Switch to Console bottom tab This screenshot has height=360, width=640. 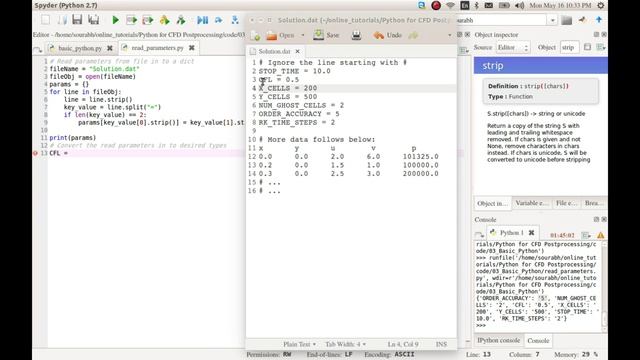point(538,340)
